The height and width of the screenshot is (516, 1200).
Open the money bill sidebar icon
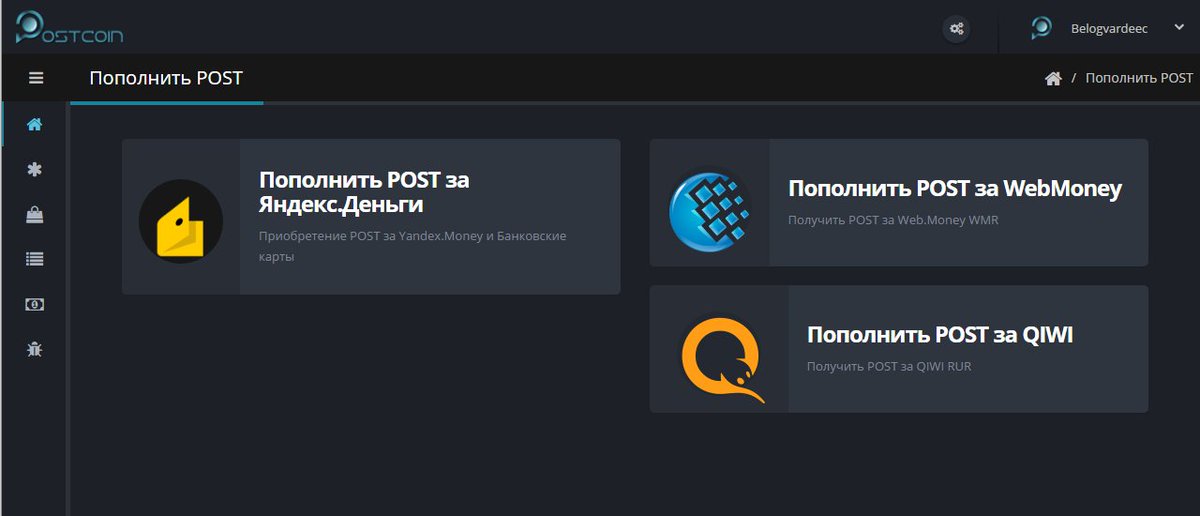(x=35, y=304)
